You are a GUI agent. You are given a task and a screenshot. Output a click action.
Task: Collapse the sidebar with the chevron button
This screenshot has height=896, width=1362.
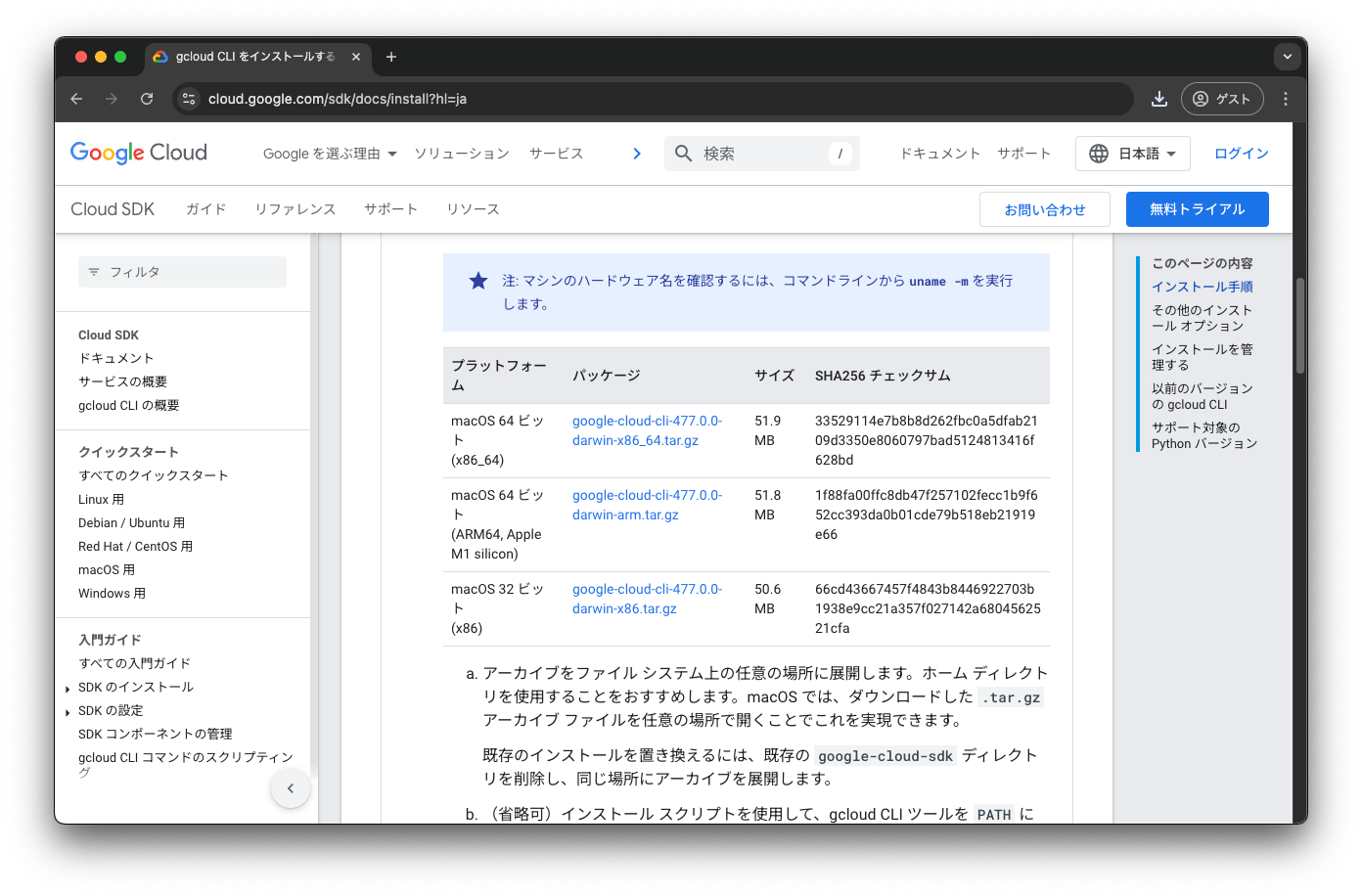tap(291, 788)
